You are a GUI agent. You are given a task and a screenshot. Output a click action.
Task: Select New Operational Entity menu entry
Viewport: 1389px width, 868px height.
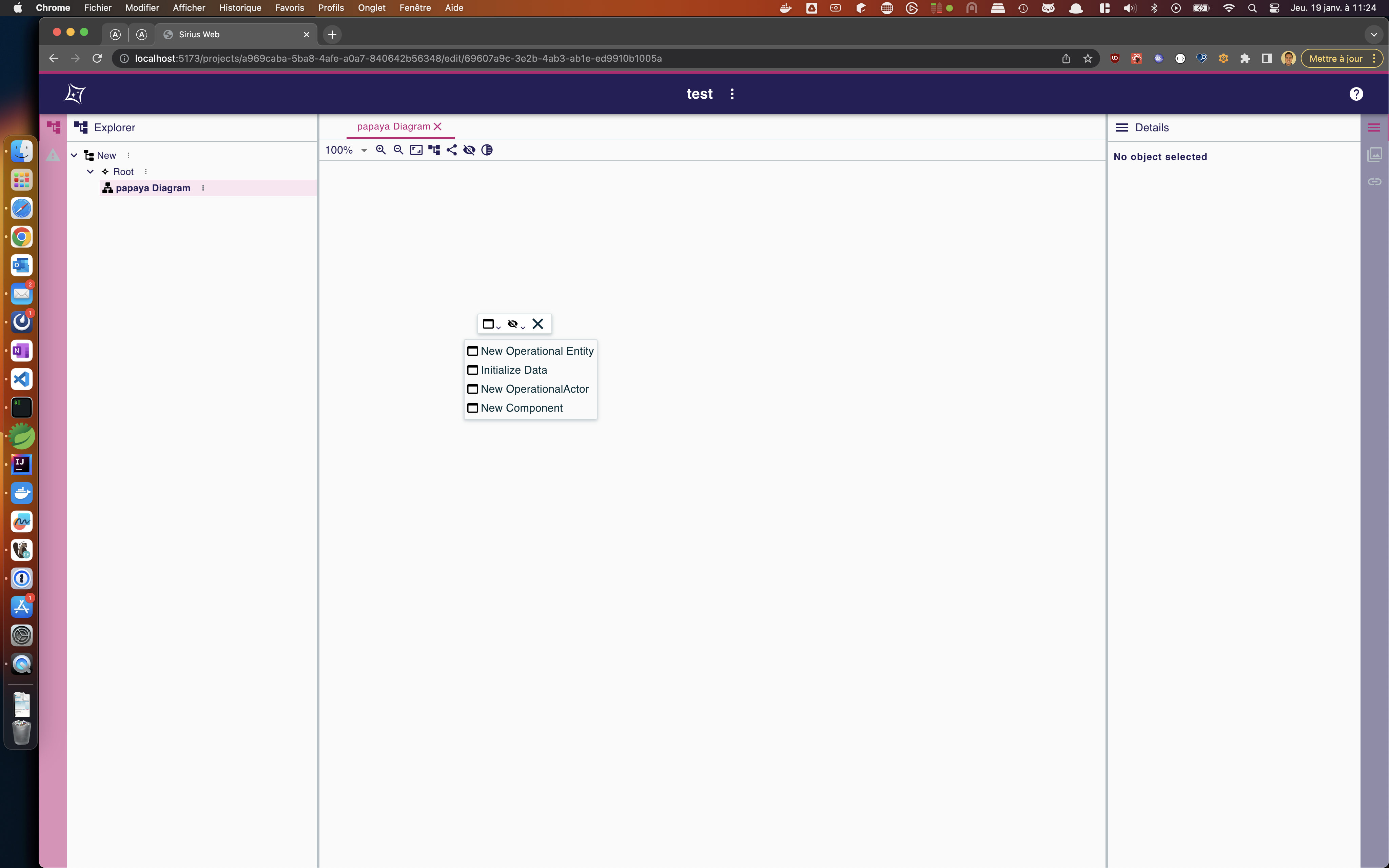click(x=537, y=351)
